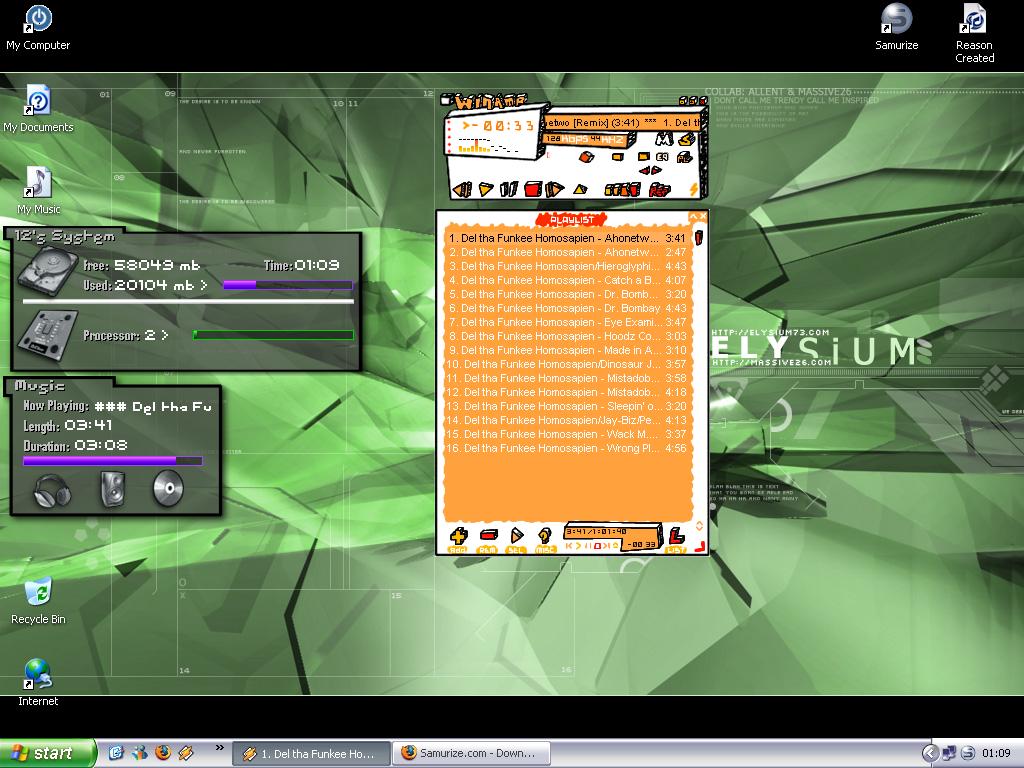Open My Documents desktop icon
This screenshot has height=768, width=1024.
(x=38, y=109)
